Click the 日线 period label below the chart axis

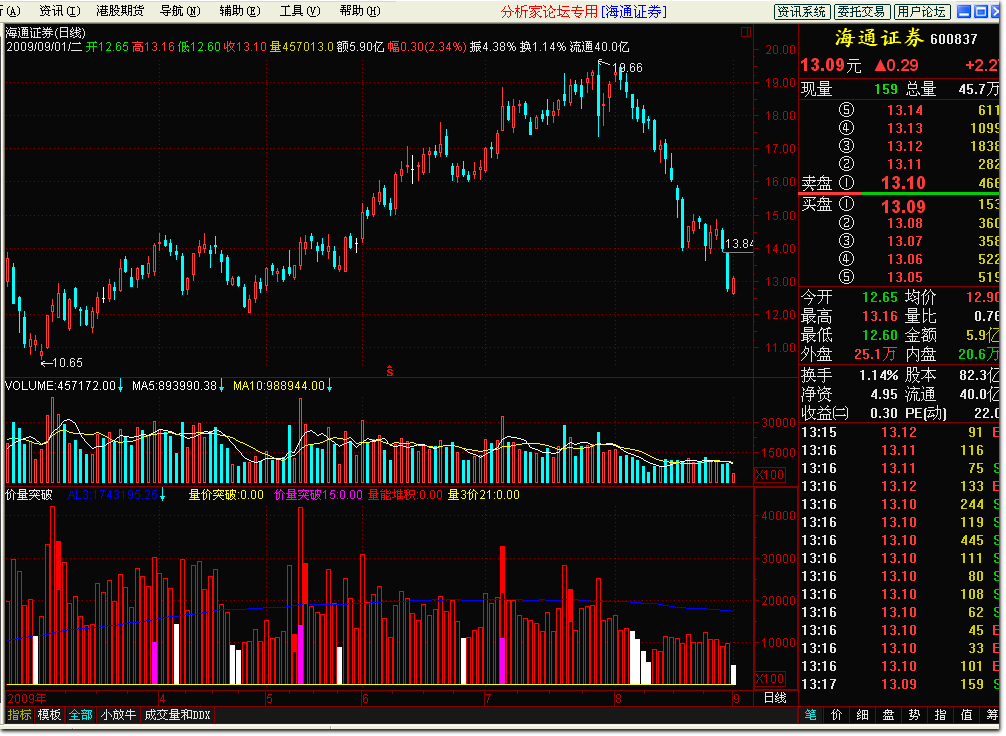pyautogui.click(x=775, y=698)
